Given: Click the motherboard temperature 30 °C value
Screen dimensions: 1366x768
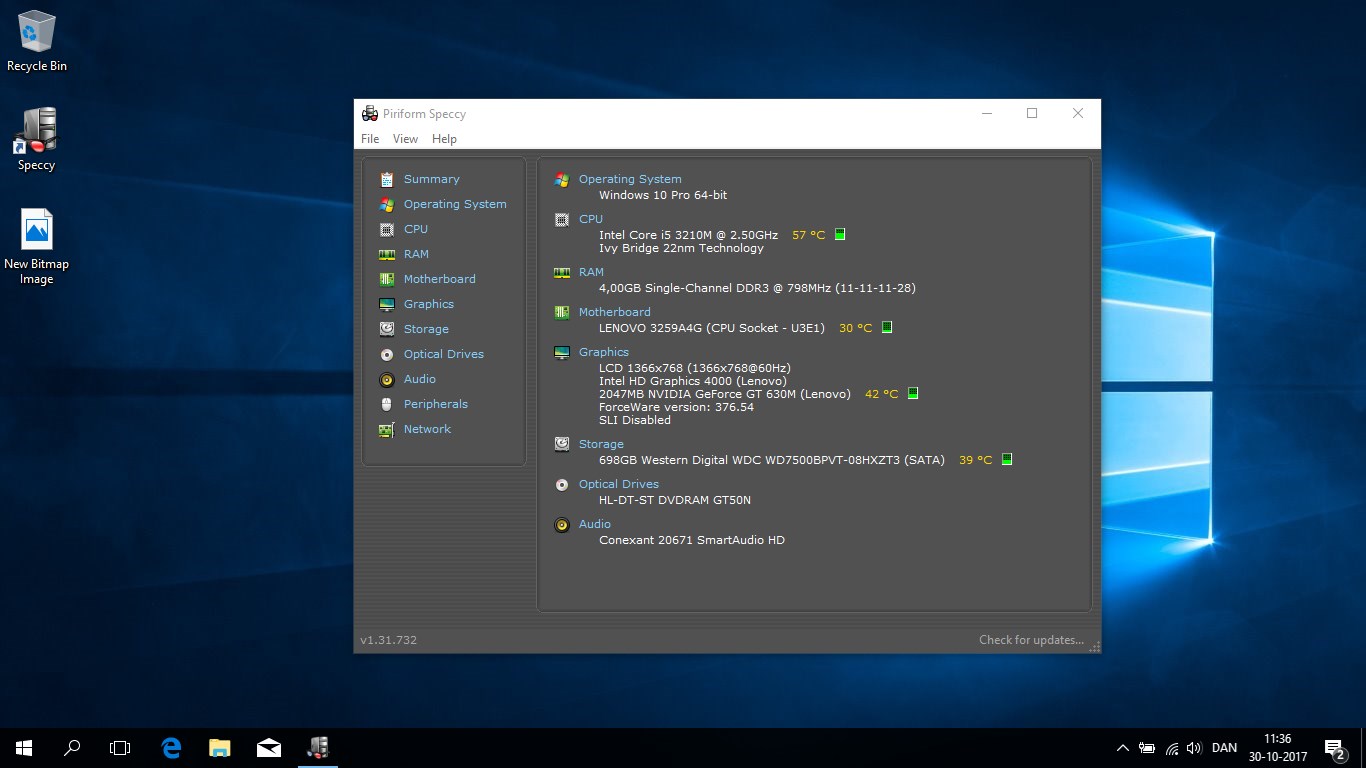Looking at the screenshot, I should (x=856, y=328).
